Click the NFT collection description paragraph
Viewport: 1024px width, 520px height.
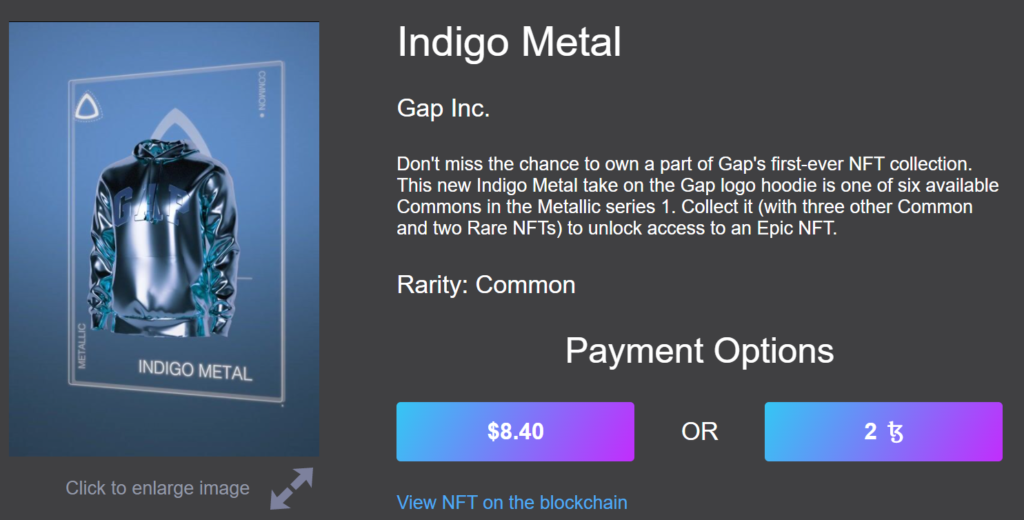pyautogui.click(x=697, y=196)
